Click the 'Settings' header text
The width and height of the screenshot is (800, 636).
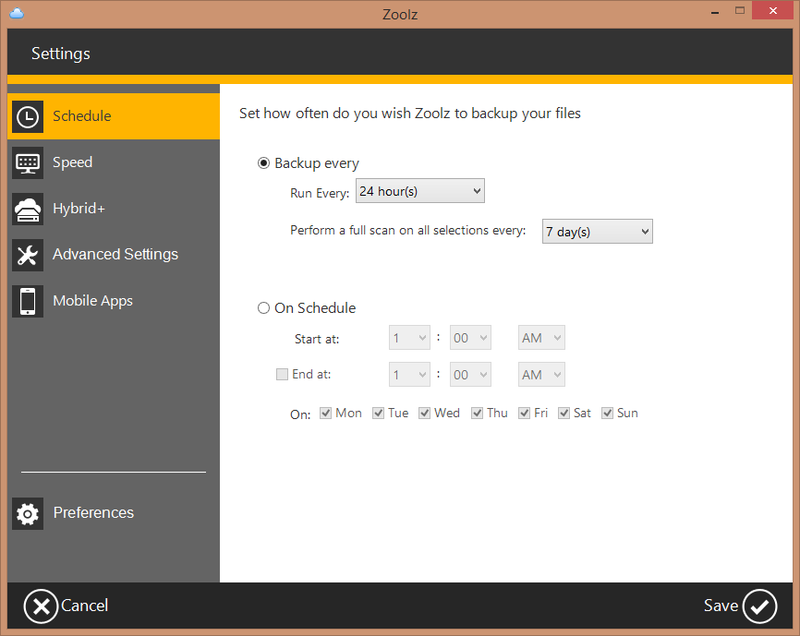pyautogui.click(x=61, y=54)
